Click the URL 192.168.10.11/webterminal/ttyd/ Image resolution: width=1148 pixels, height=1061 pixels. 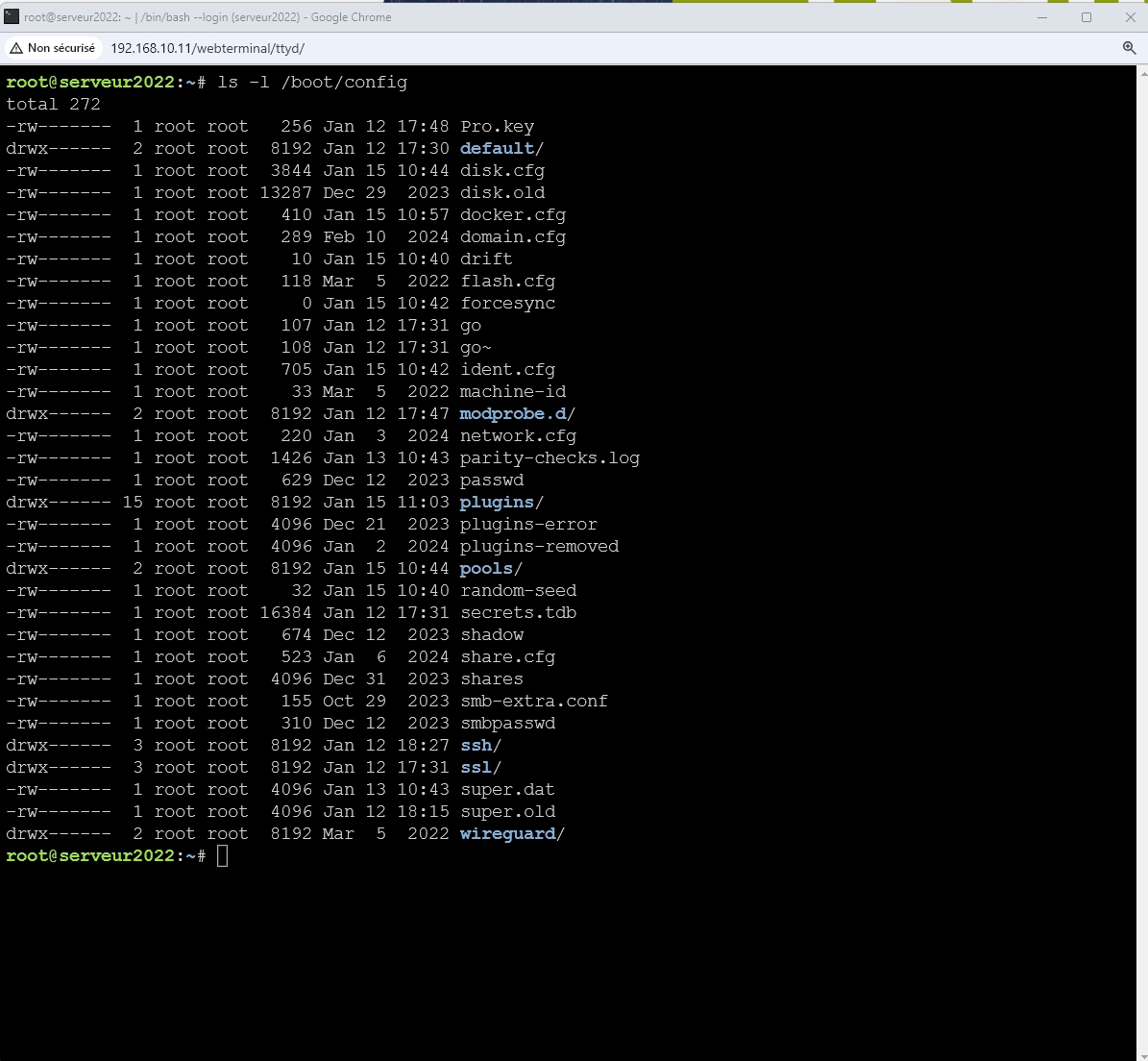(x=208, y=48)
